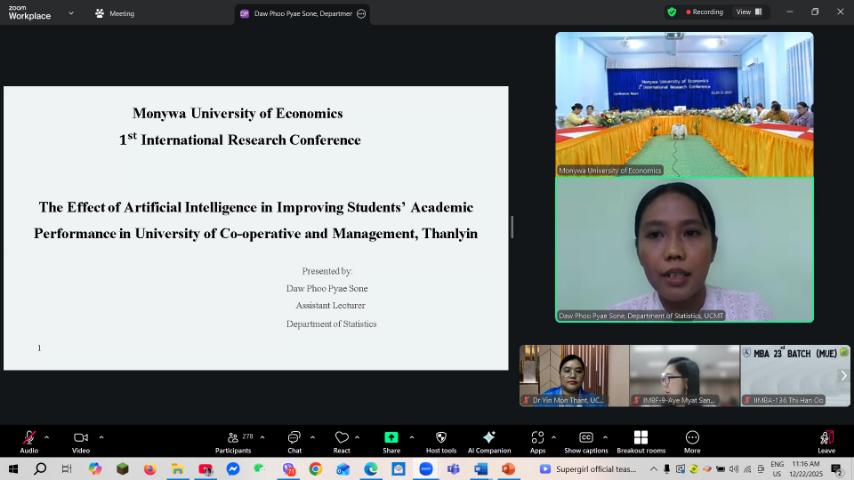Click the React heart icon

tap(342, 438)
